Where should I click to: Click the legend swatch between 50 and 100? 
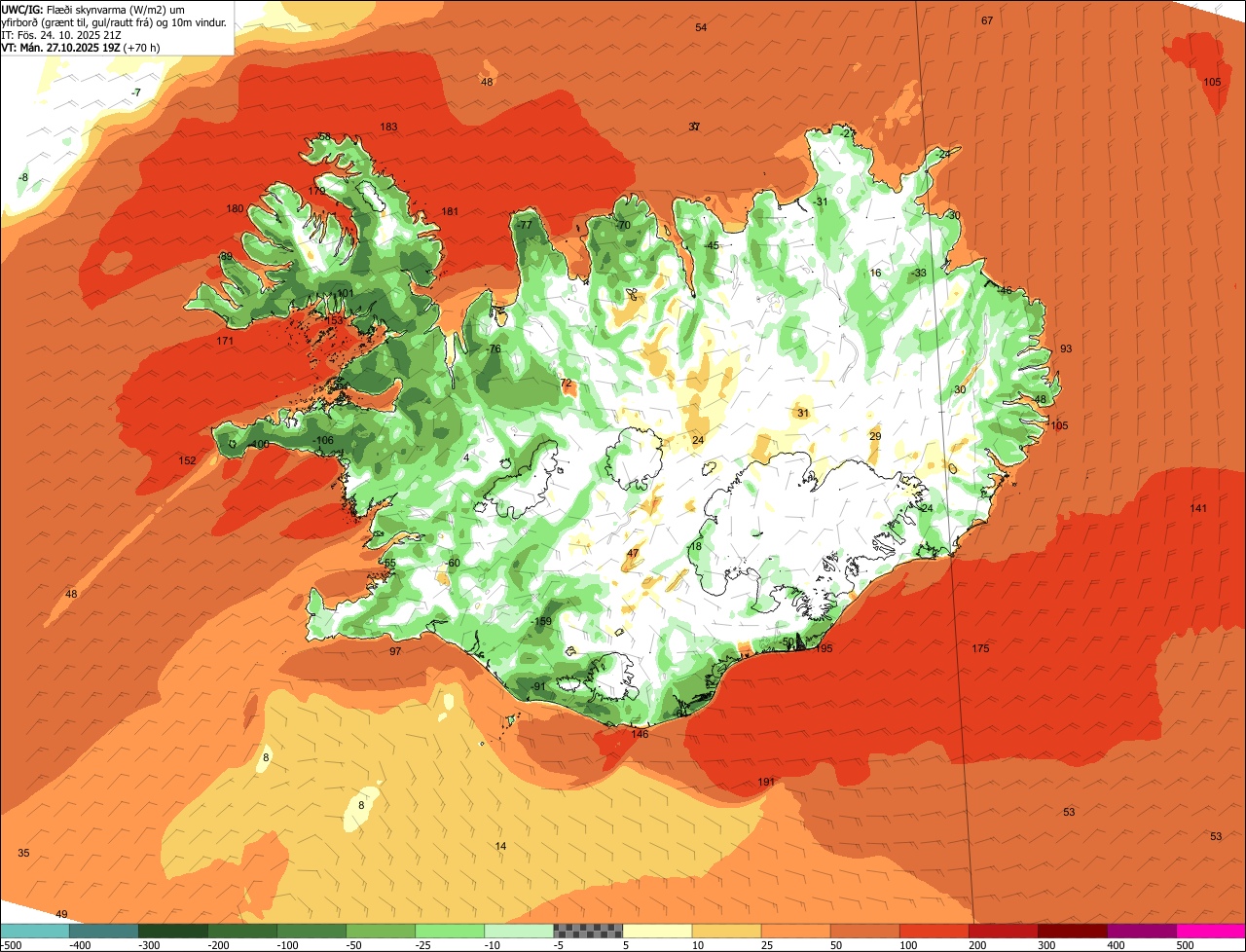coord(864,931)
